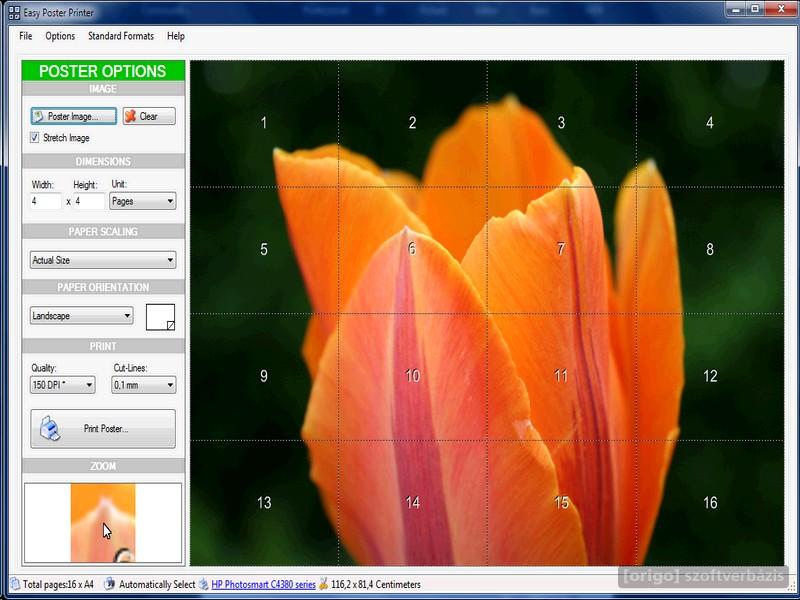Click the Height input field
Screen dimensions: 800x600
coord(89,201)
